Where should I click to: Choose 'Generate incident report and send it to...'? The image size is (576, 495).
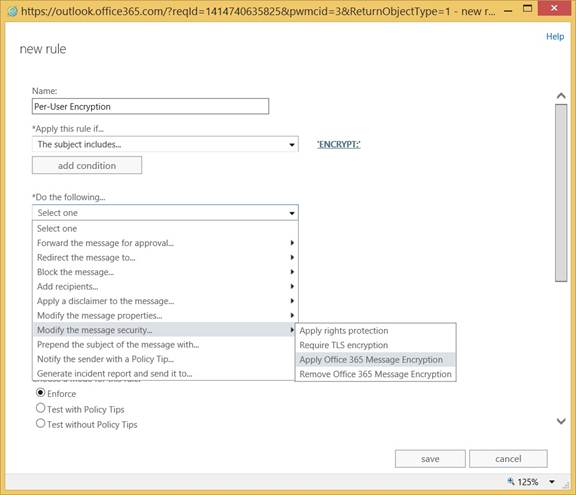(x=165, y=373)
